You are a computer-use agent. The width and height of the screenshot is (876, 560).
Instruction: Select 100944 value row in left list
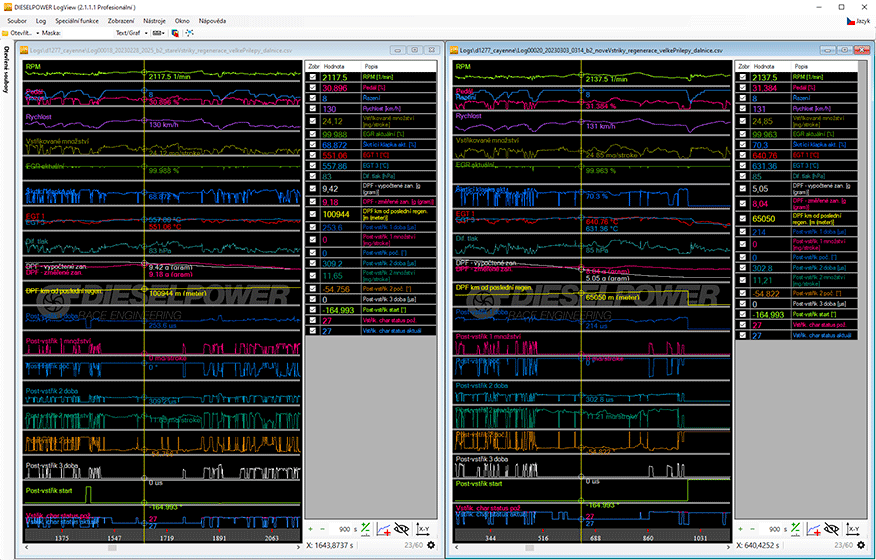370,214
